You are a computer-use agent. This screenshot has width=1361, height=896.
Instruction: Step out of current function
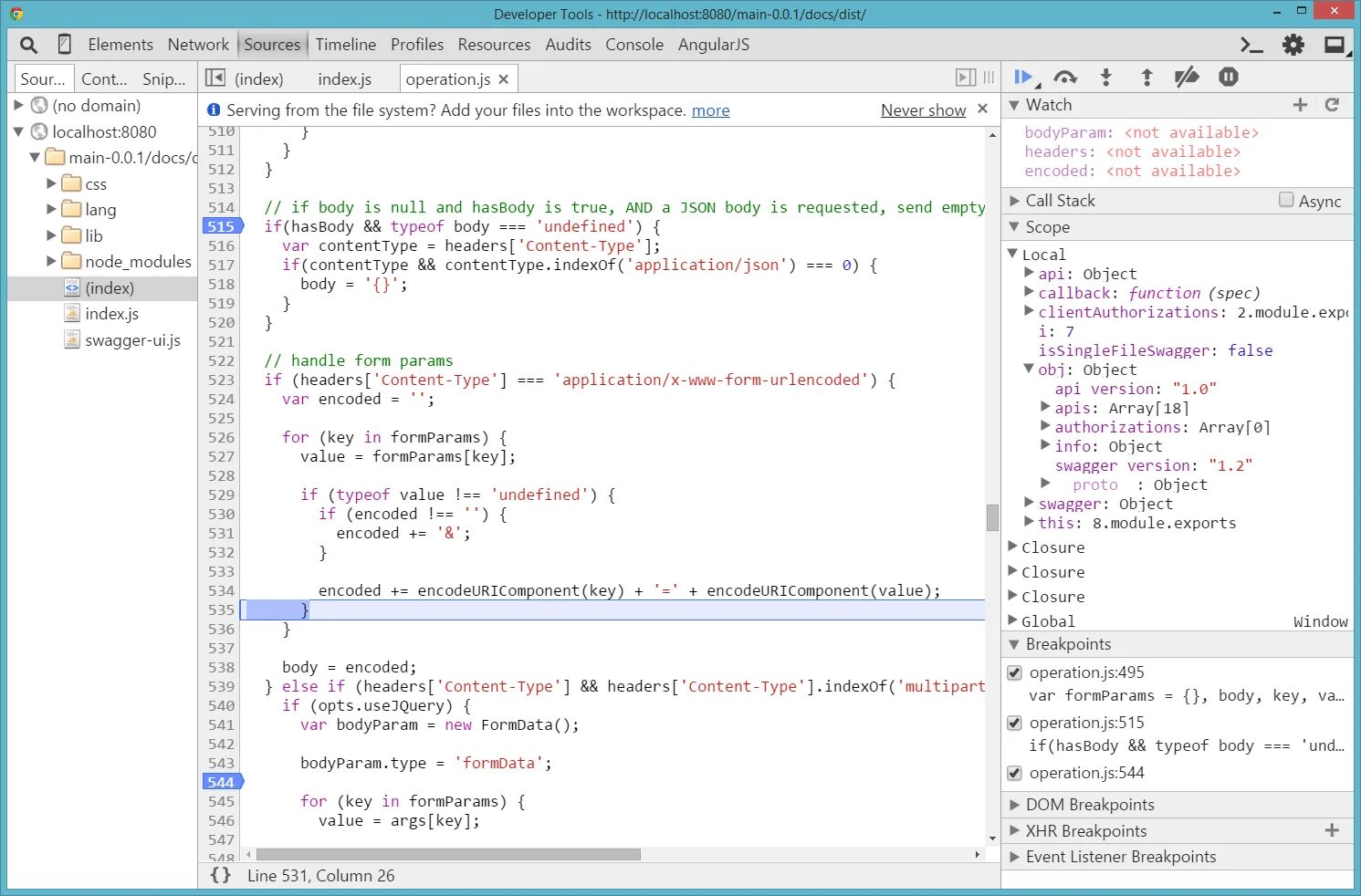(x=1146, y=78)
